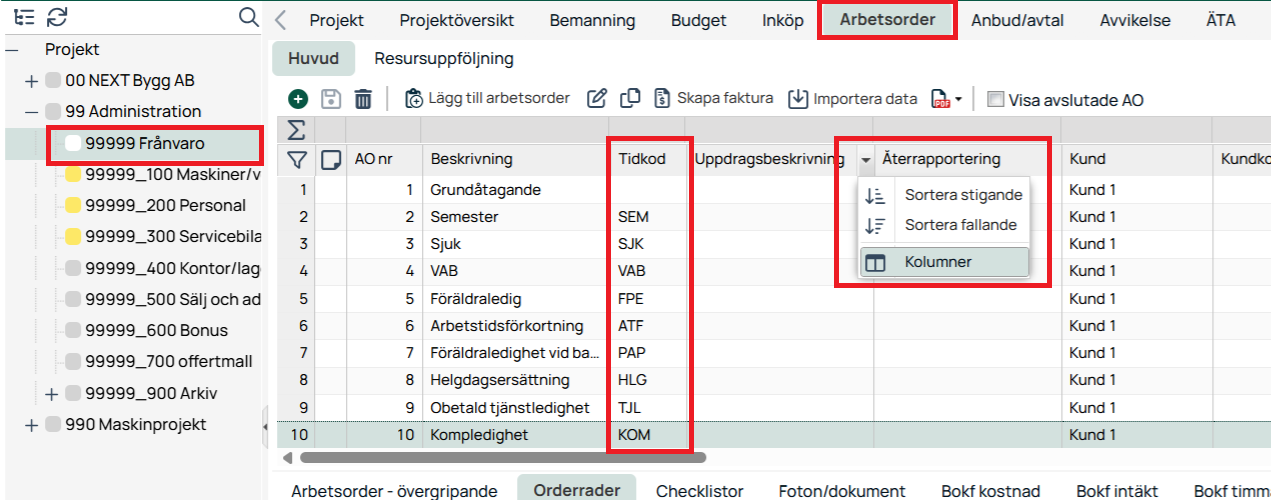1271x500 pixels.
Task: Click the edit pencil icon in toolbar
Action: point(597,98)
